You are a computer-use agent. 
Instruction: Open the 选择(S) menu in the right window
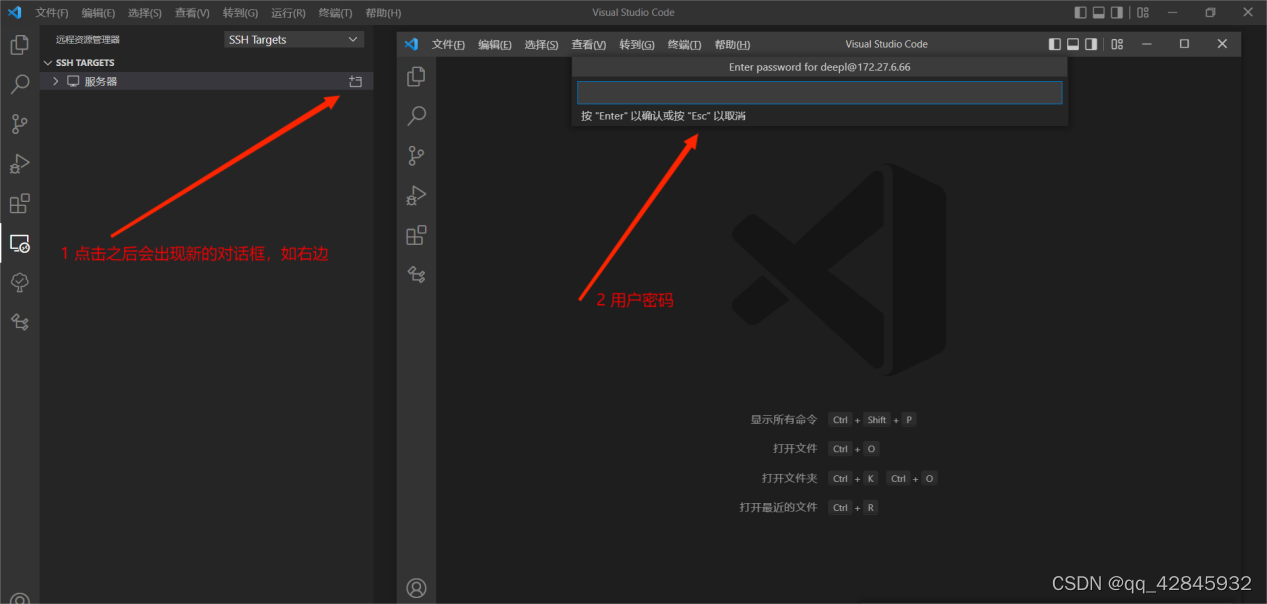pos(541,45)
